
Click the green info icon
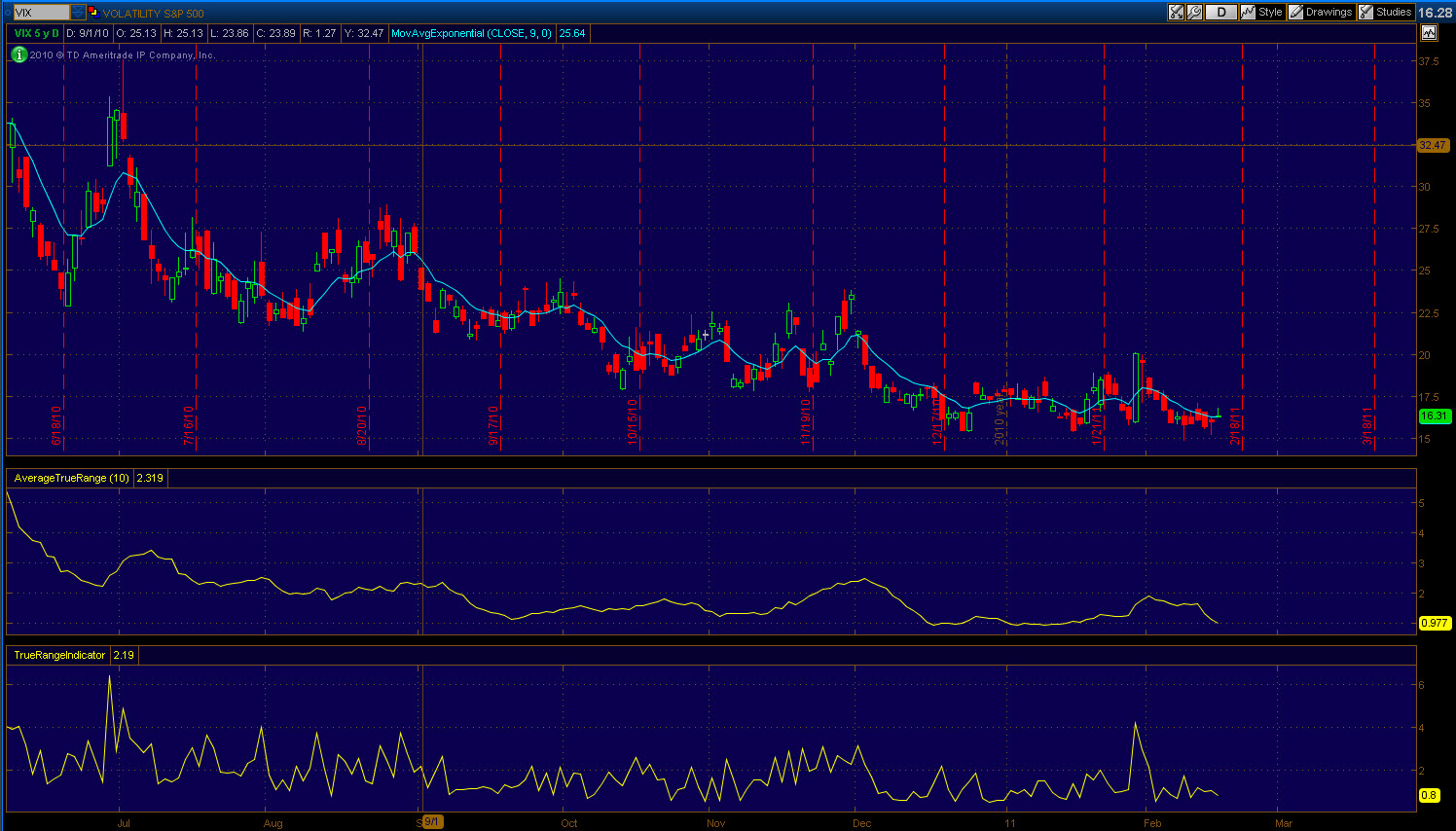(x=18, y=54)
